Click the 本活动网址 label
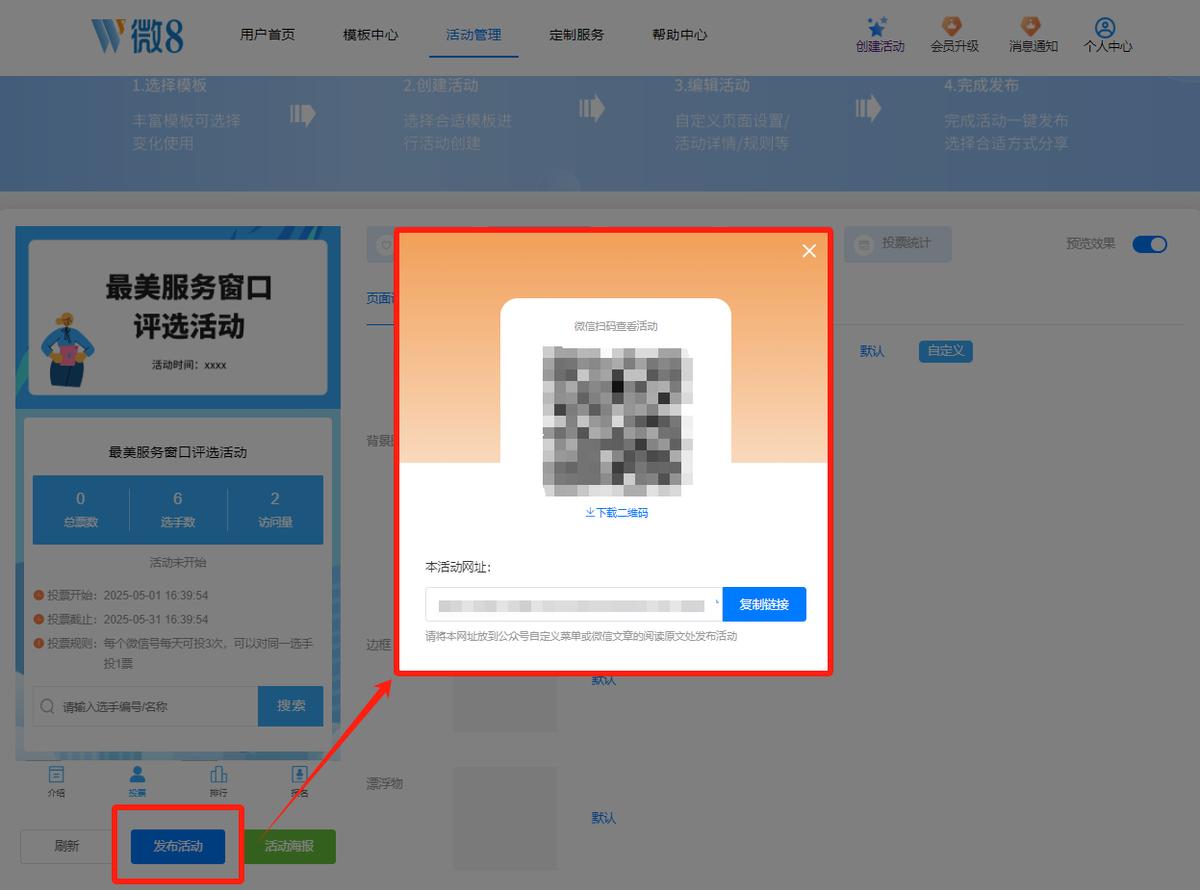Viewport: 1200px width, 890px height. [458, 567]
